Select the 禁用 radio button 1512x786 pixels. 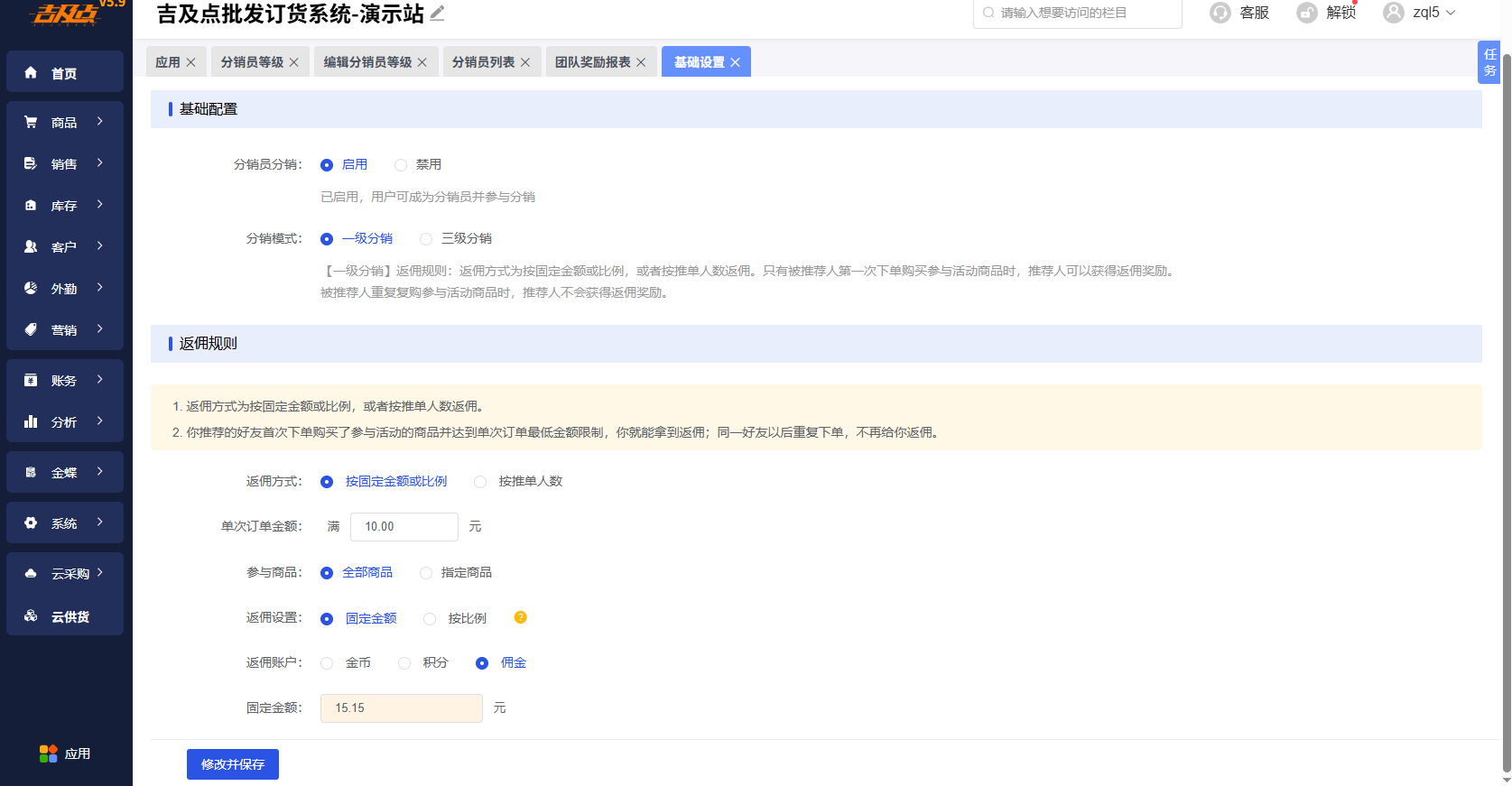(401, 165)
